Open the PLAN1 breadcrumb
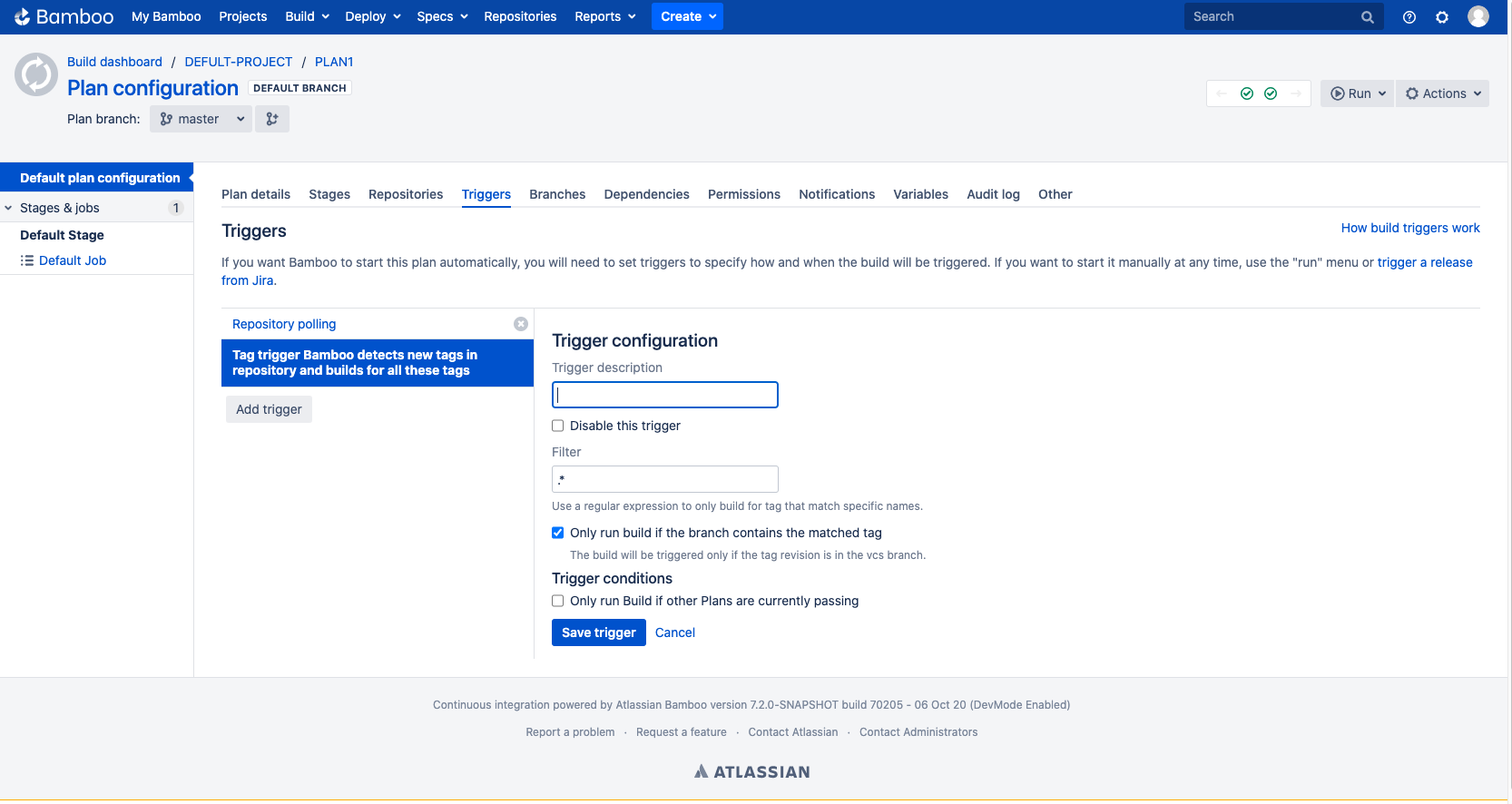Image resolution: width=1512 pixels, height=804 pixels. point(334,62)
